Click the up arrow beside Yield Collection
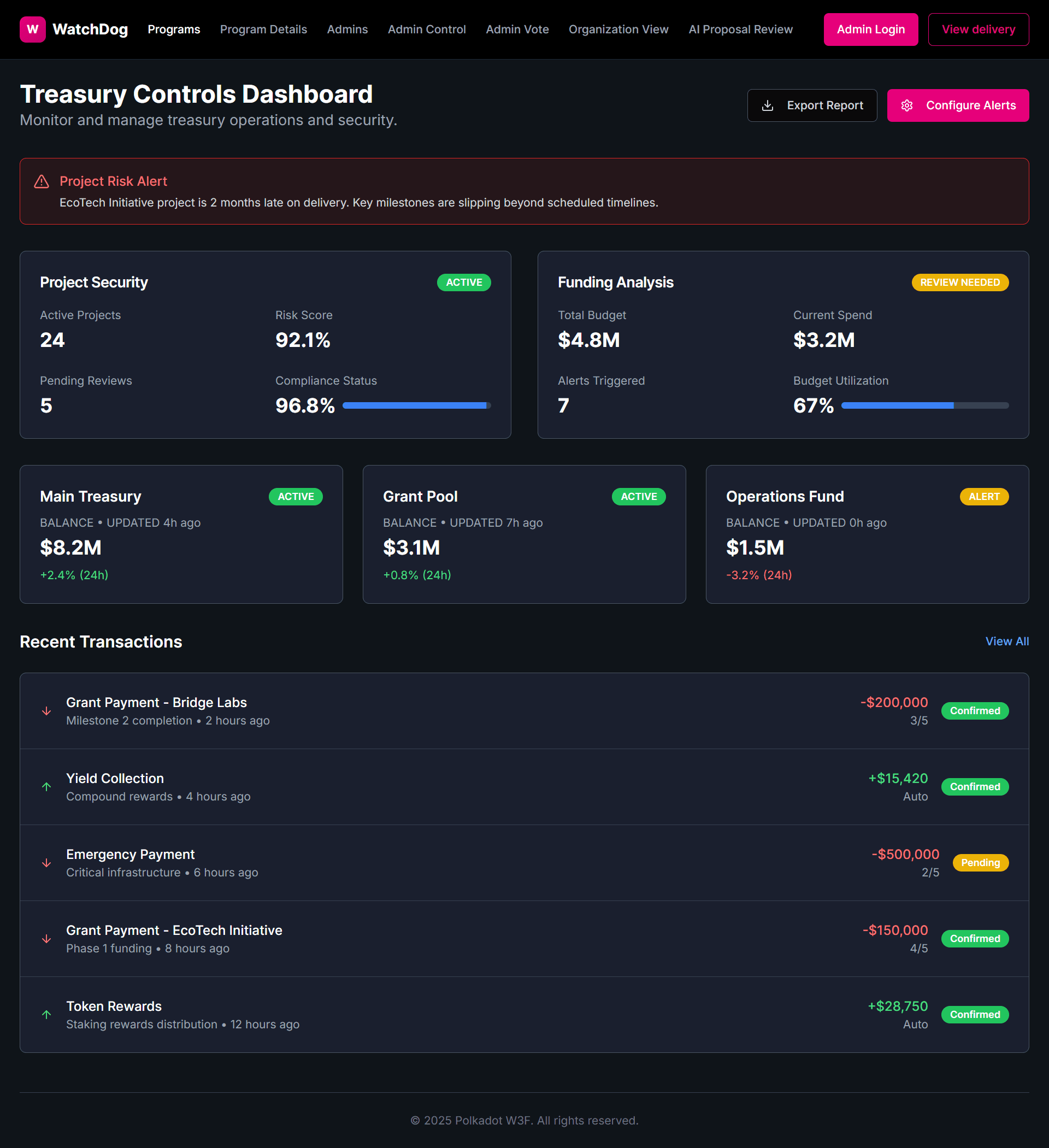 pos(46,786)
